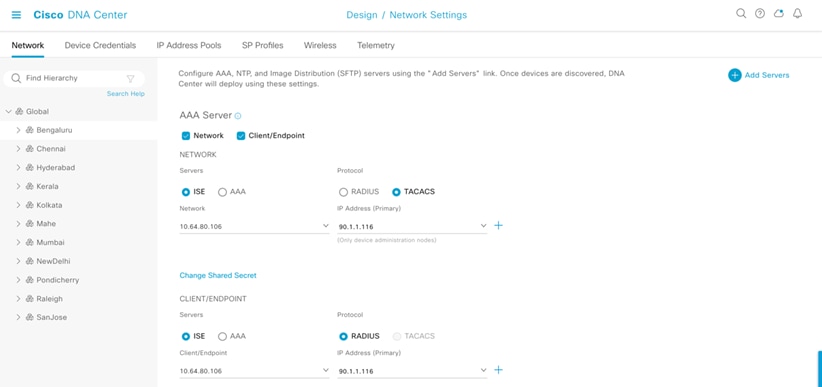
Task: Open the Network 10.64.80.106 dropdown
Action: click(254, 227)
